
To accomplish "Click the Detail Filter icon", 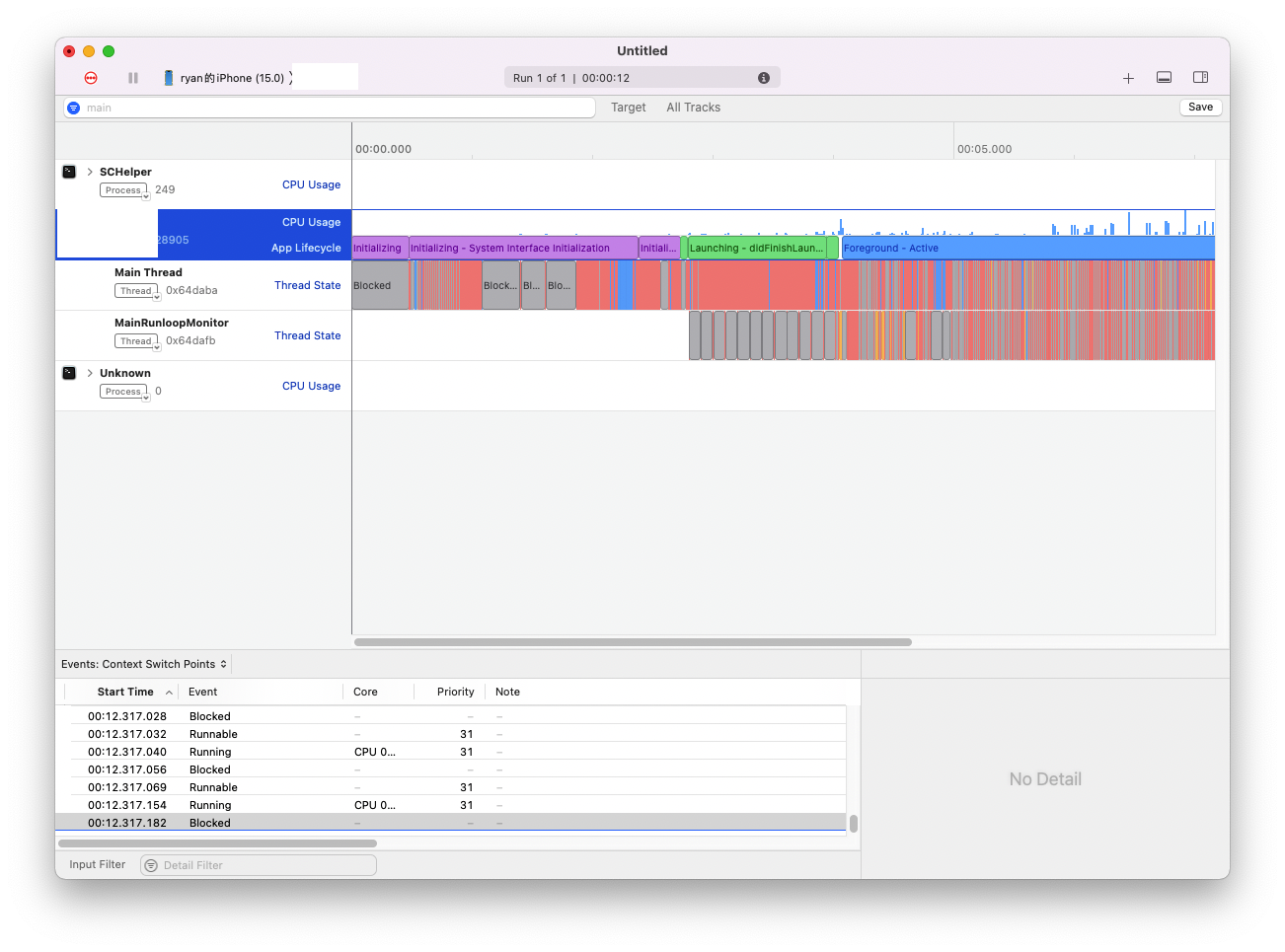I will click(x=151, y=865).
